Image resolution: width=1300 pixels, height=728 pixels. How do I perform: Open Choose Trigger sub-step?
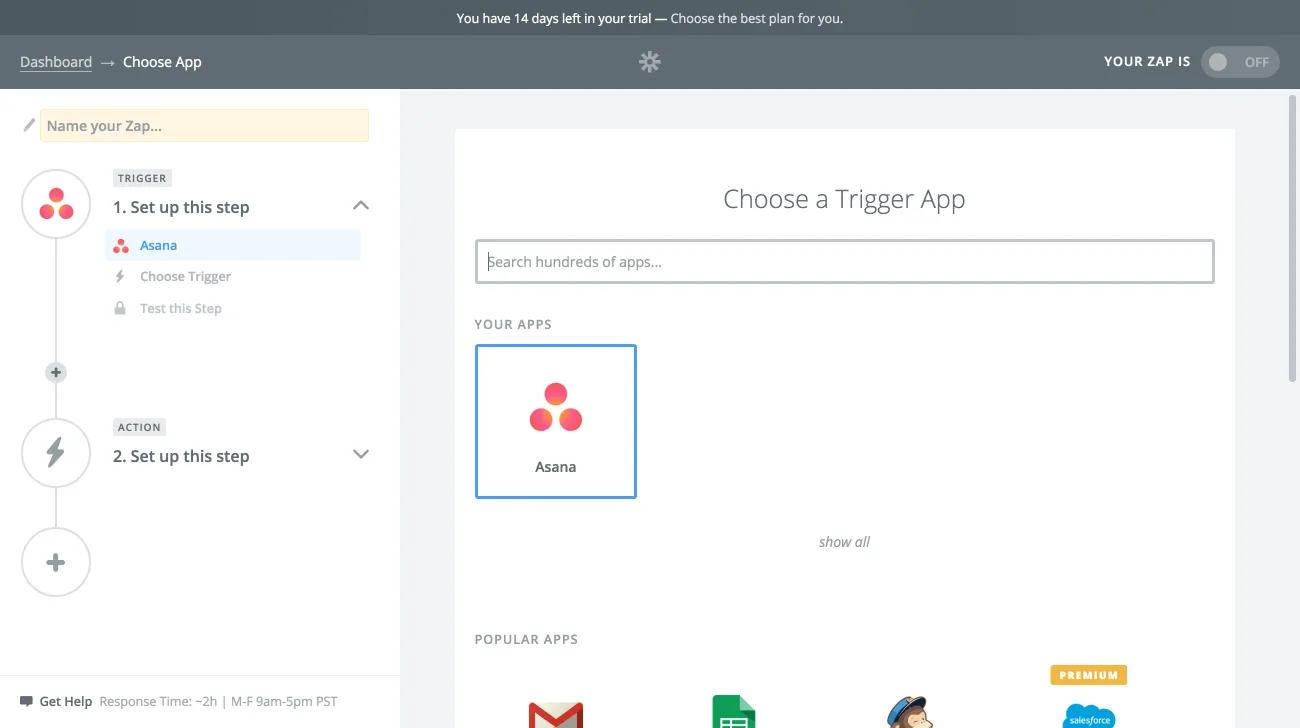(x=185, y=276)
